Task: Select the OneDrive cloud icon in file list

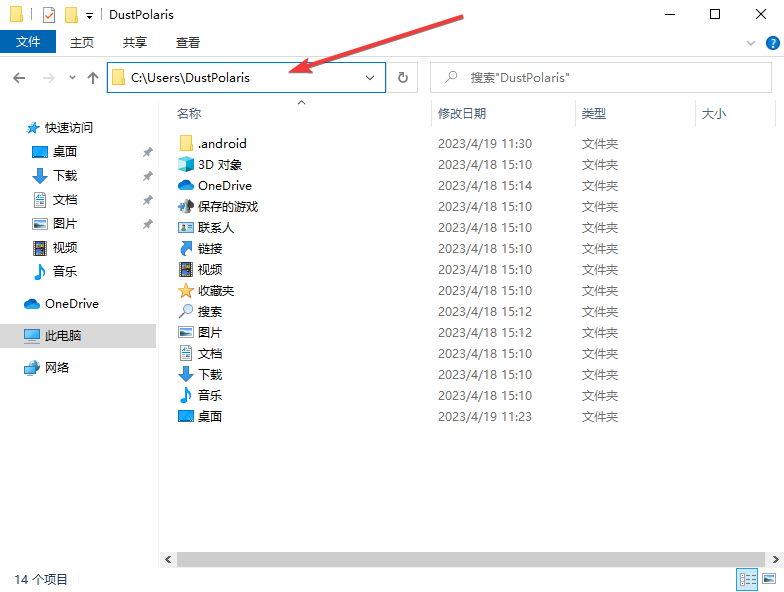Action: tap(186, 186)
